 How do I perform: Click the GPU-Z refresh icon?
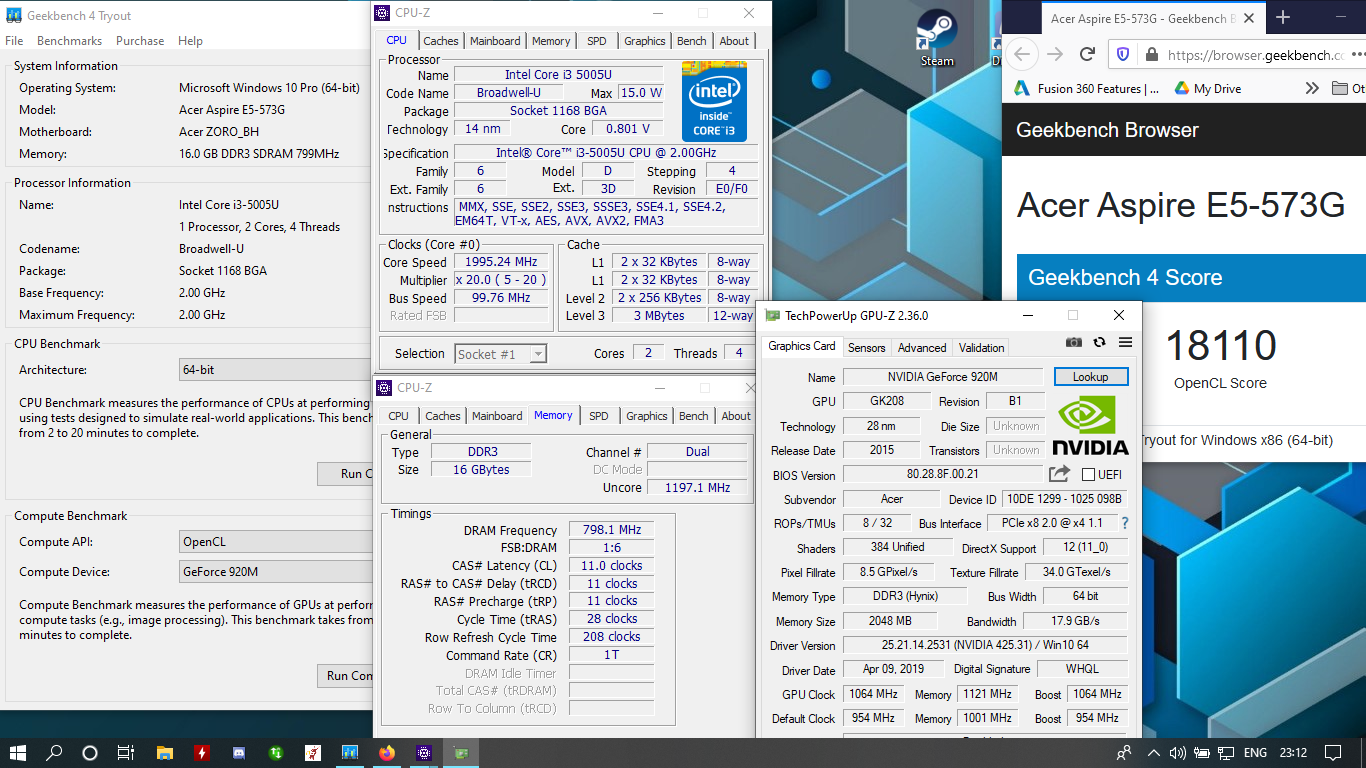pyautogui.click(x=1099, y=342)
